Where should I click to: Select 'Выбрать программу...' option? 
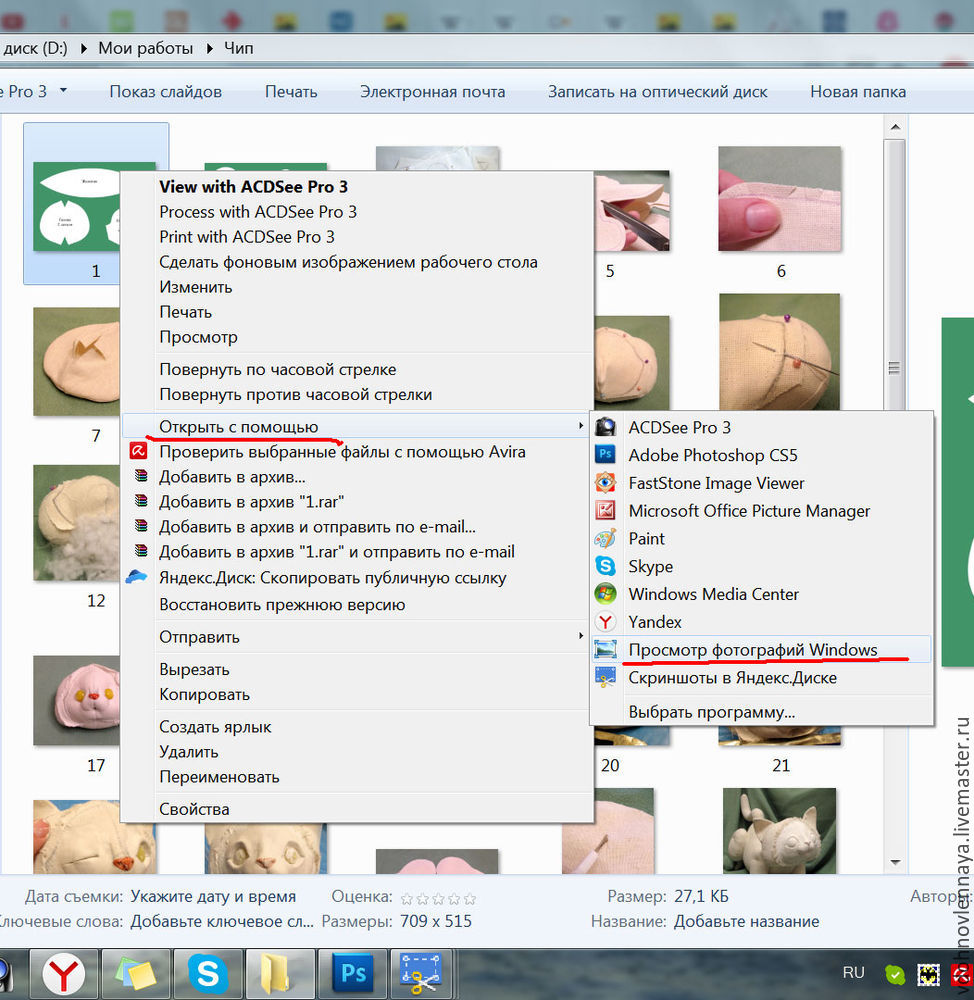coord(711,712)
